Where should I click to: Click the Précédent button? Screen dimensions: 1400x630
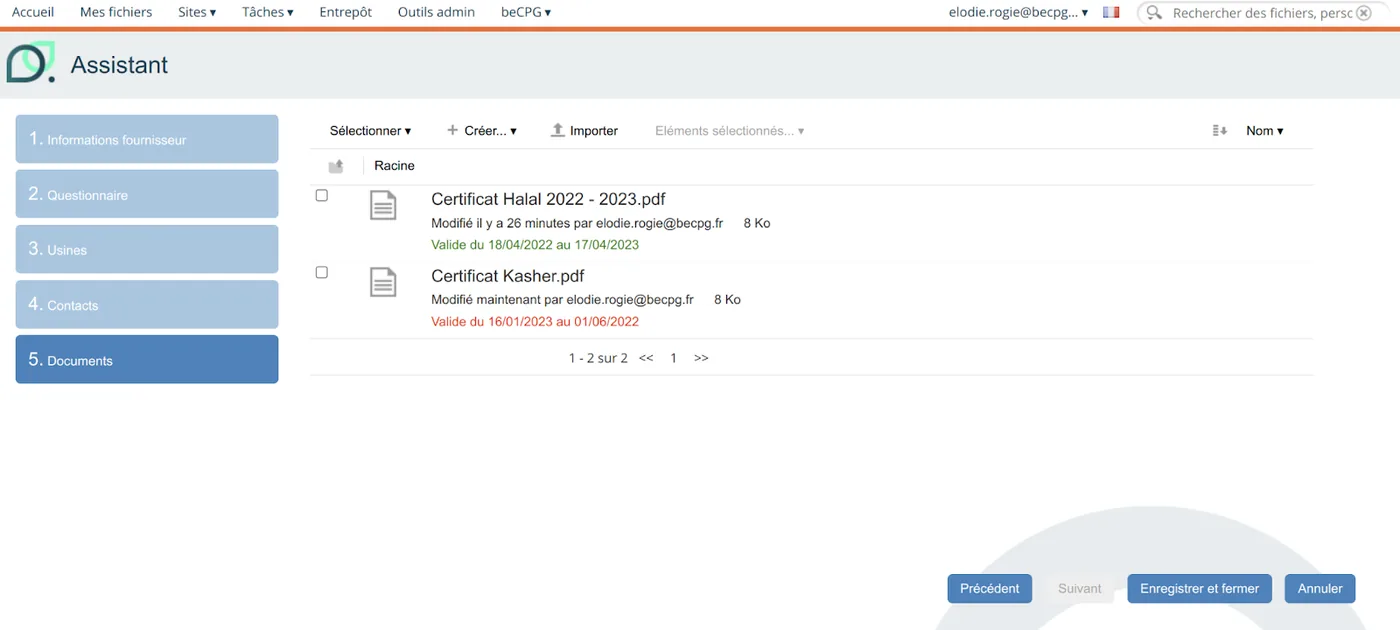click(x=989, y=589)
